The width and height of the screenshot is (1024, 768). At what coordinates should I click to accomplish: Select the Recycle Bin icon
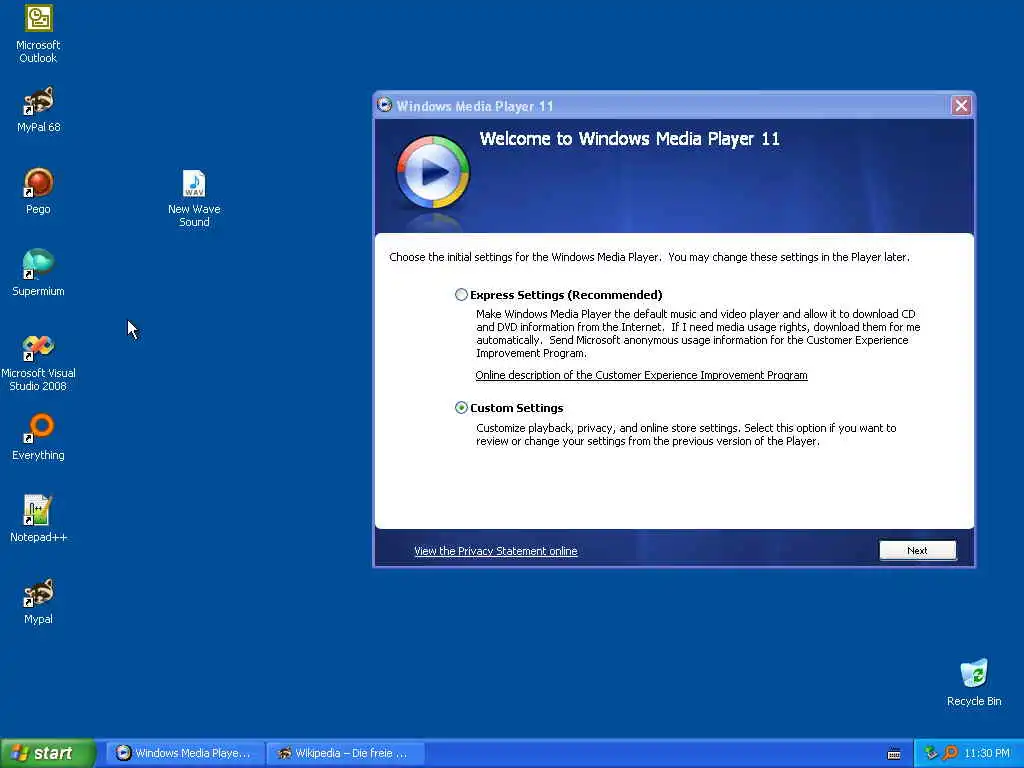pyautogui.click(x=974, y=682)
